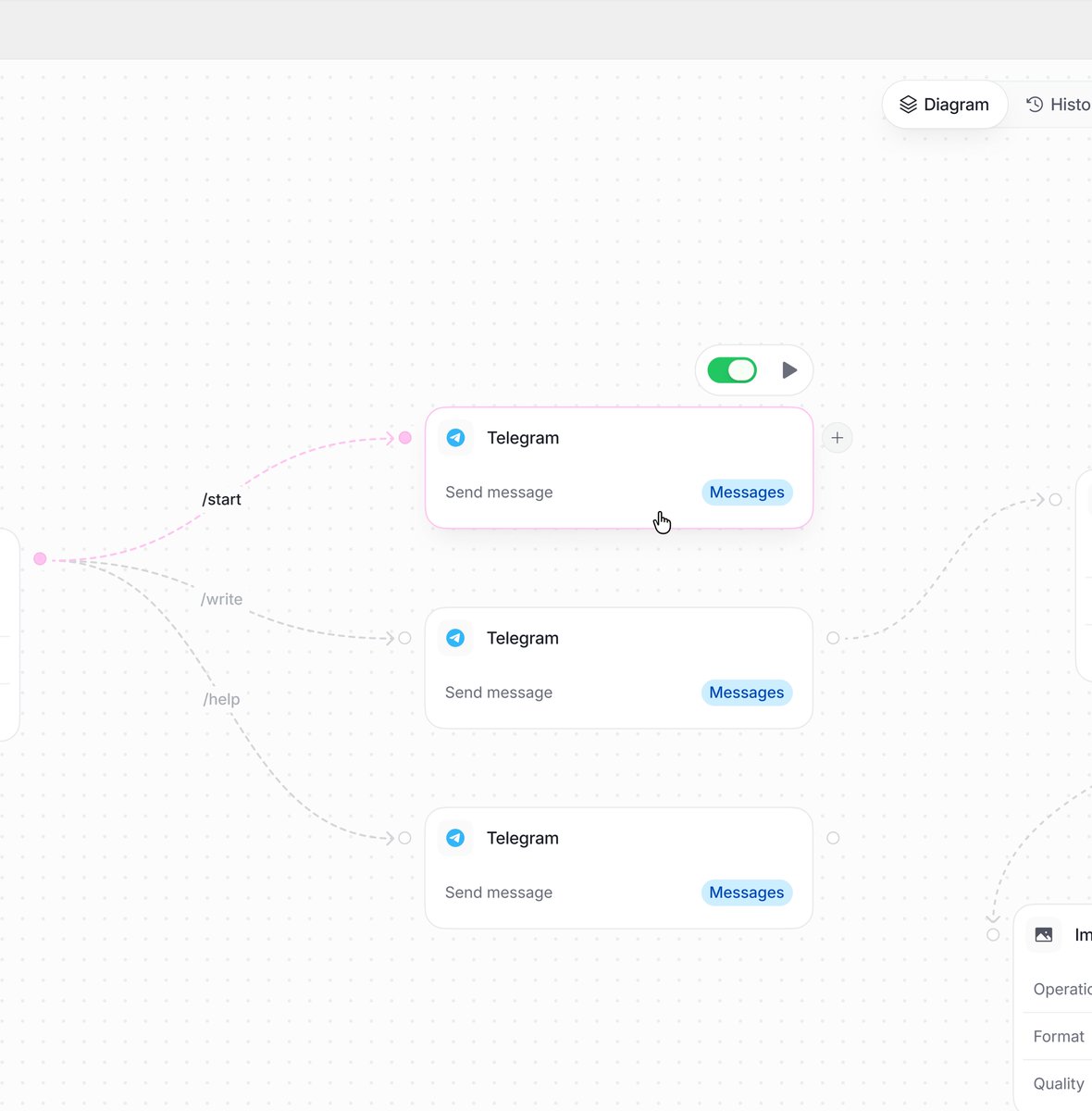
Task: Click the /start connection label
Action: tap(221, 499)
